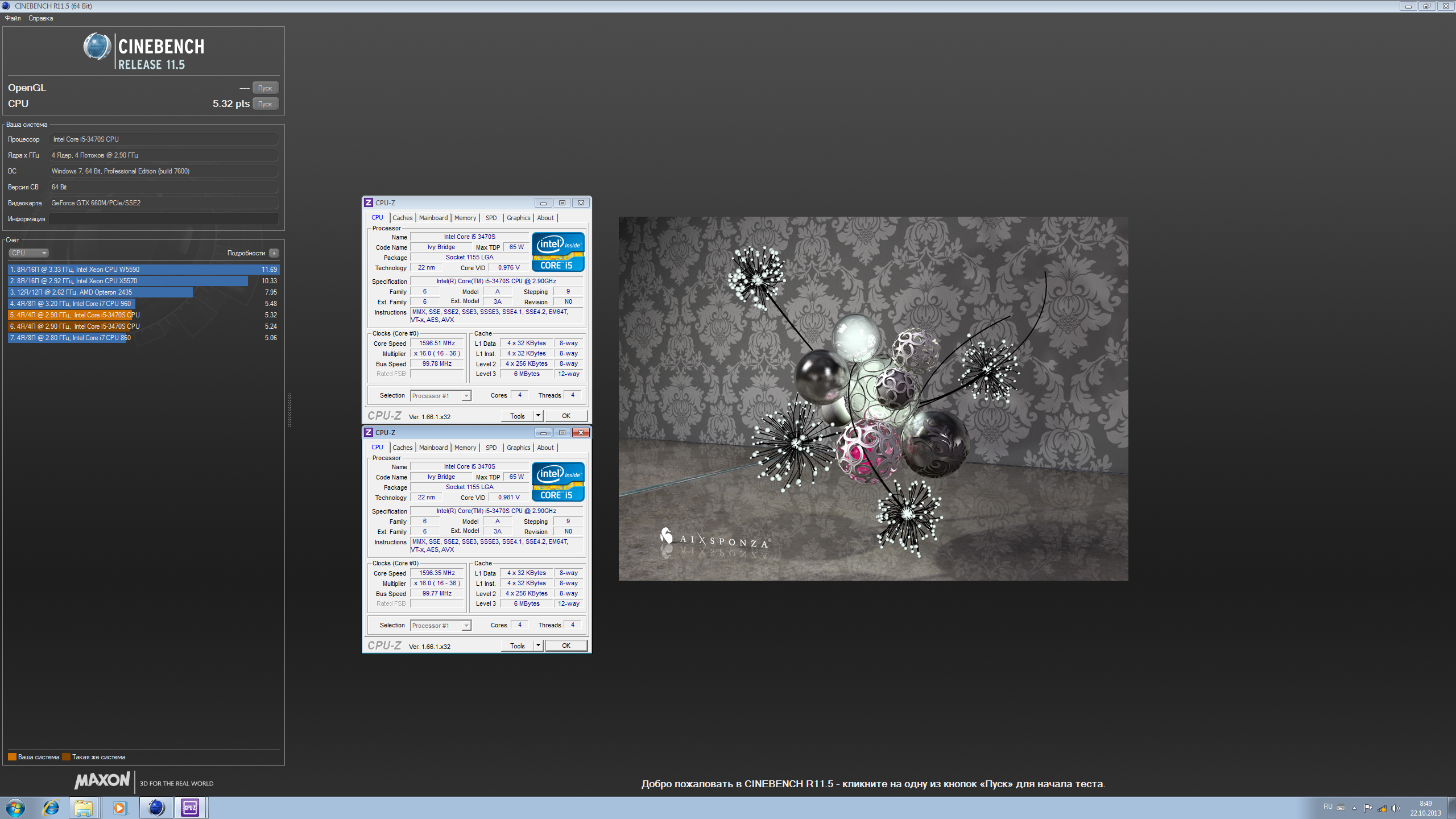
Task: Click brown Такая же система legend swatch
Action: (66, 757)
